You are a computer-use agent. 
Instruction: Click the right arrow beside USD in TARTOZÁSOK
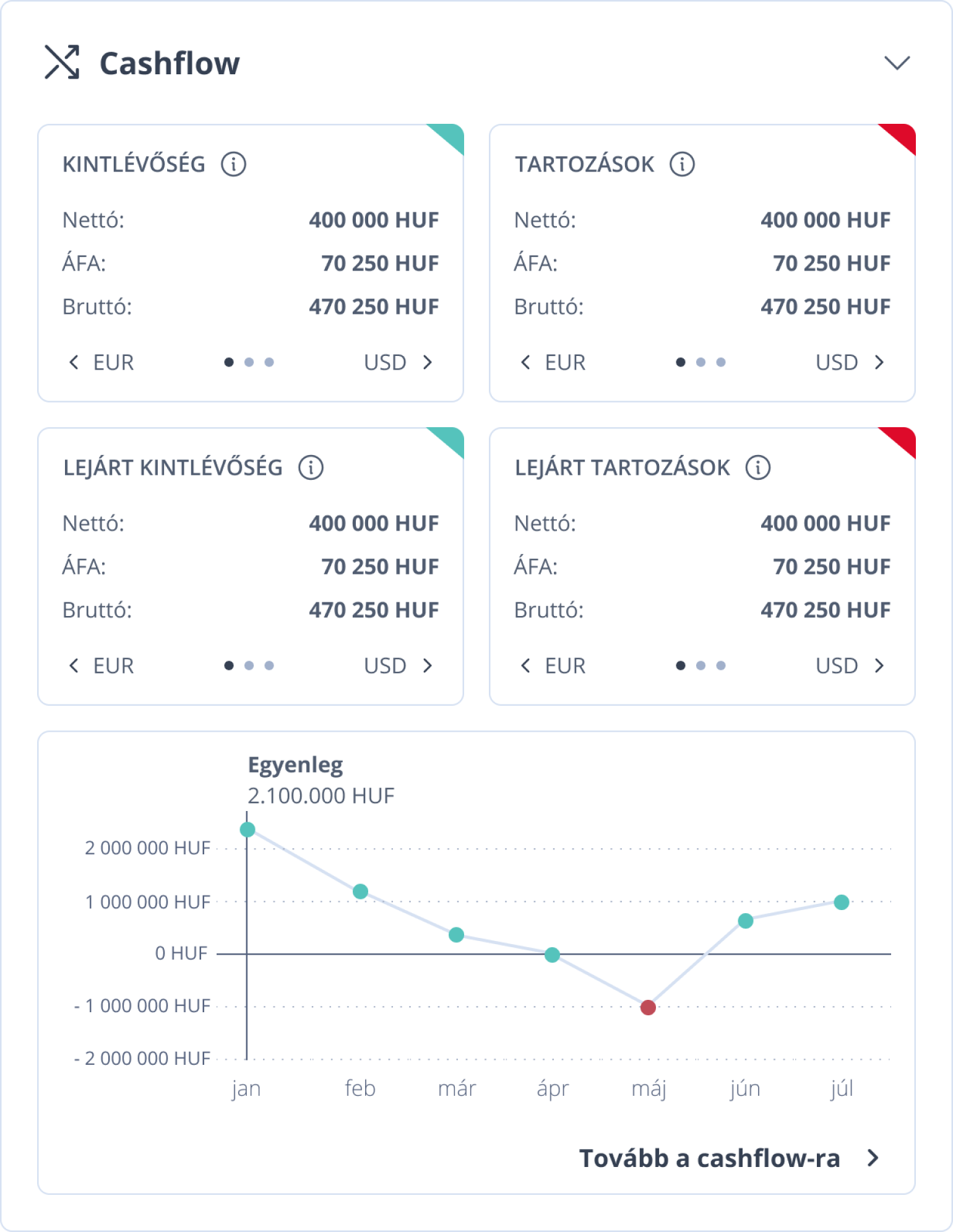(x=879, y=362)
